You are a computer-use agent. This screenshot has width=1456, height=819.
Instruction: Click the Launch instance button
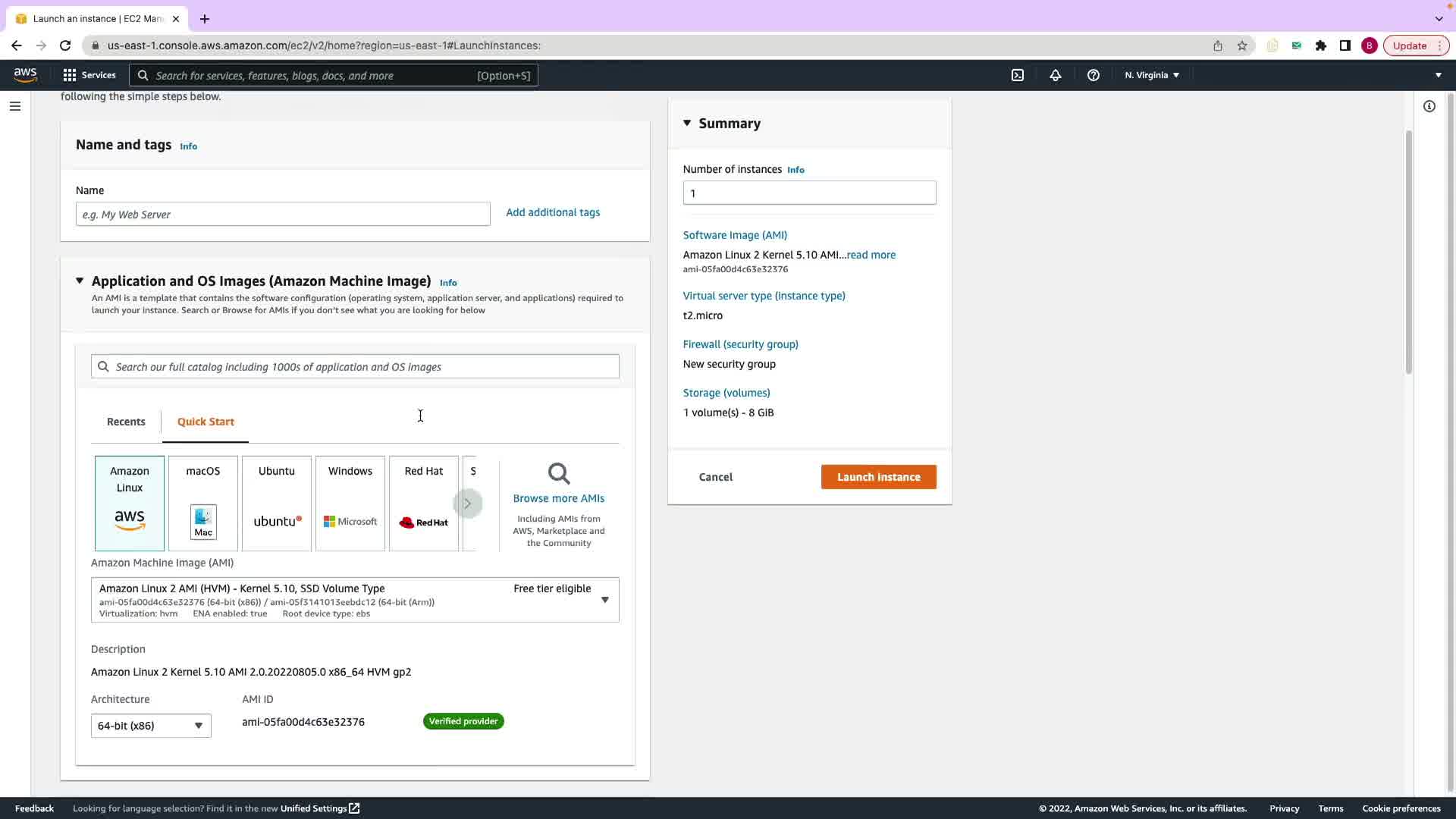(878, 477)
